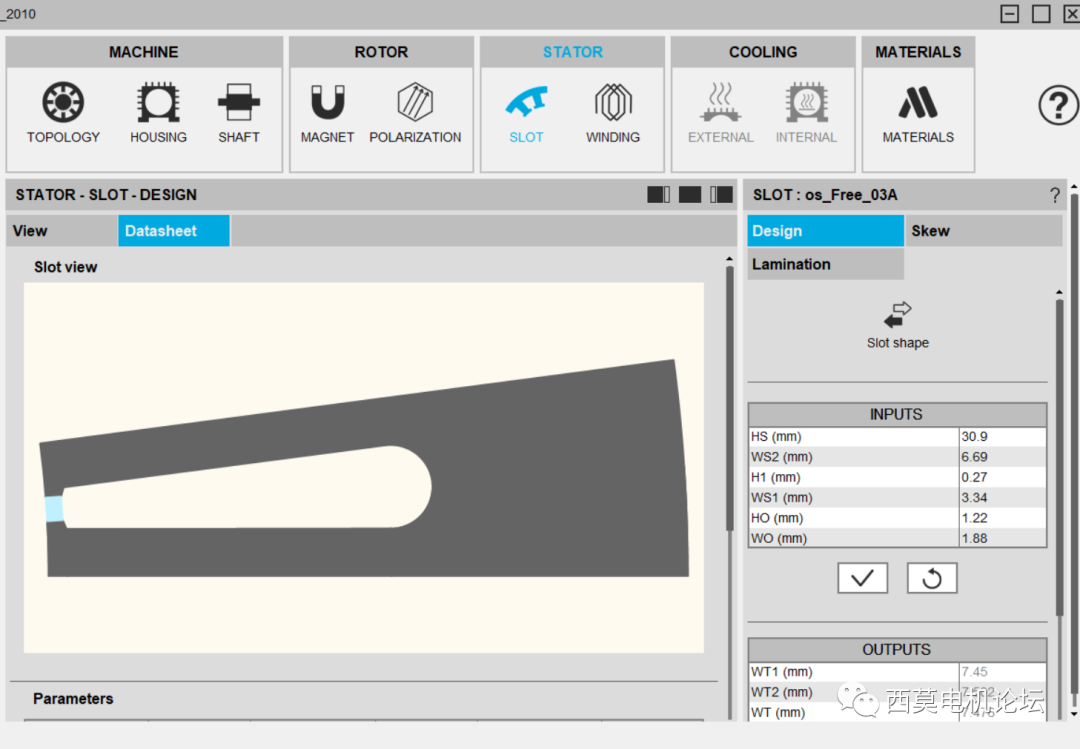This screenshot has width=1080, height=749.
Task: Open External cooling settings
Action: coord(720,113)
